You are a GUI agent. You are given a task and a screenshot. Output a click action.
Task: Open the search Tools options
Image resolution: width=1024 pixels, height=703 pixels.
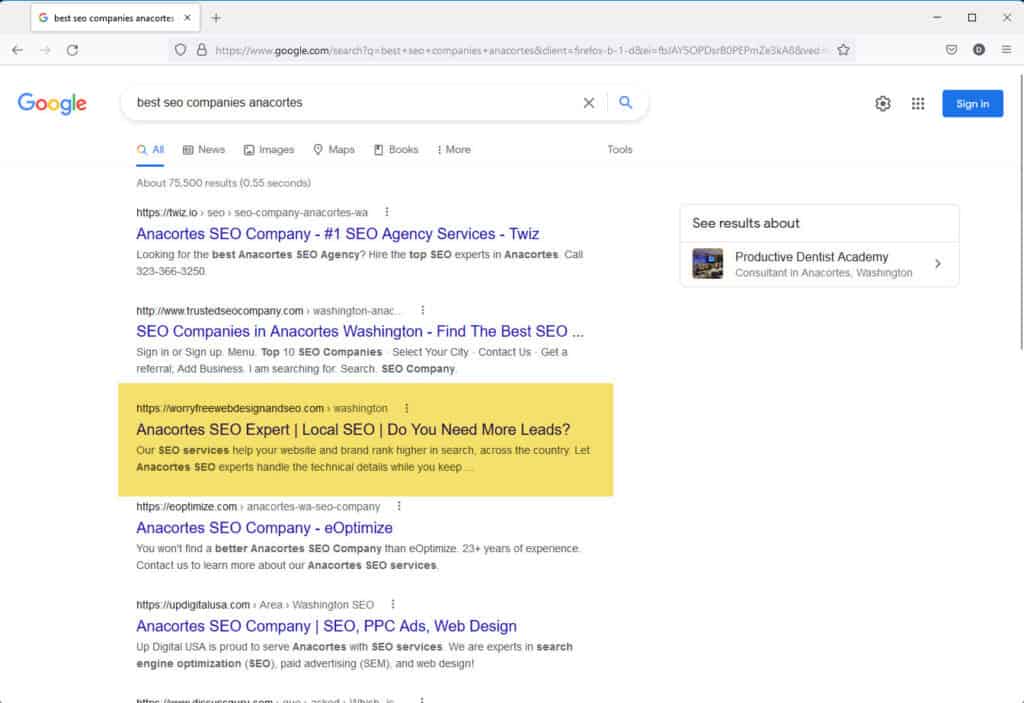pyautogui.click(x=620, y=150)
